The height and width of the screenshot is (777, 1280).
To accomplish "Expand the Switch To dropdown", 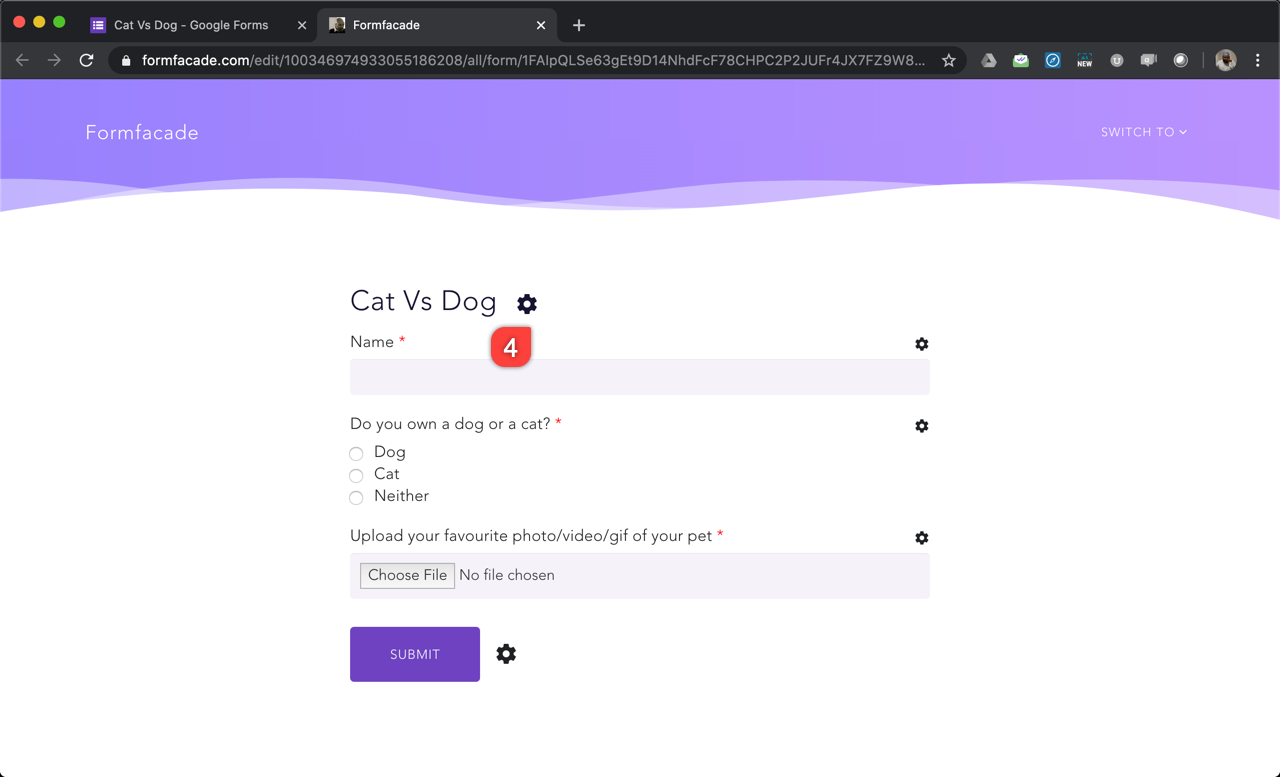I will (1143, 132).
